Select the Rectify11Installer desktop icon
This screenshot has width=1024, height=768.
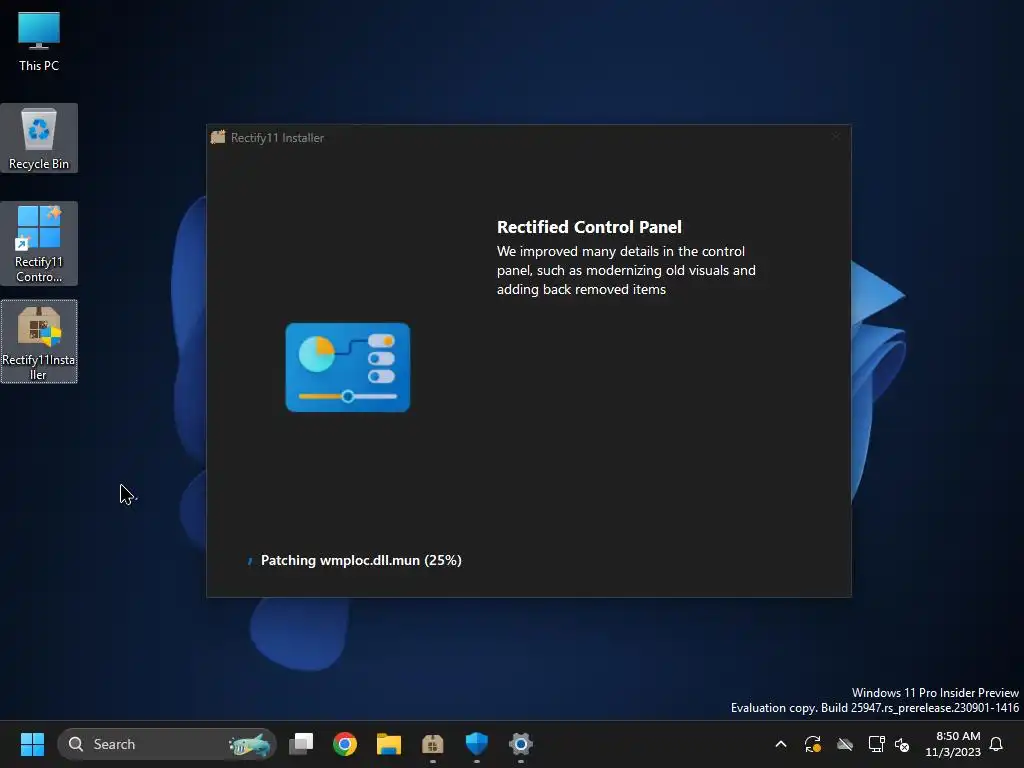pyautogui.click(x=39, y=342)
